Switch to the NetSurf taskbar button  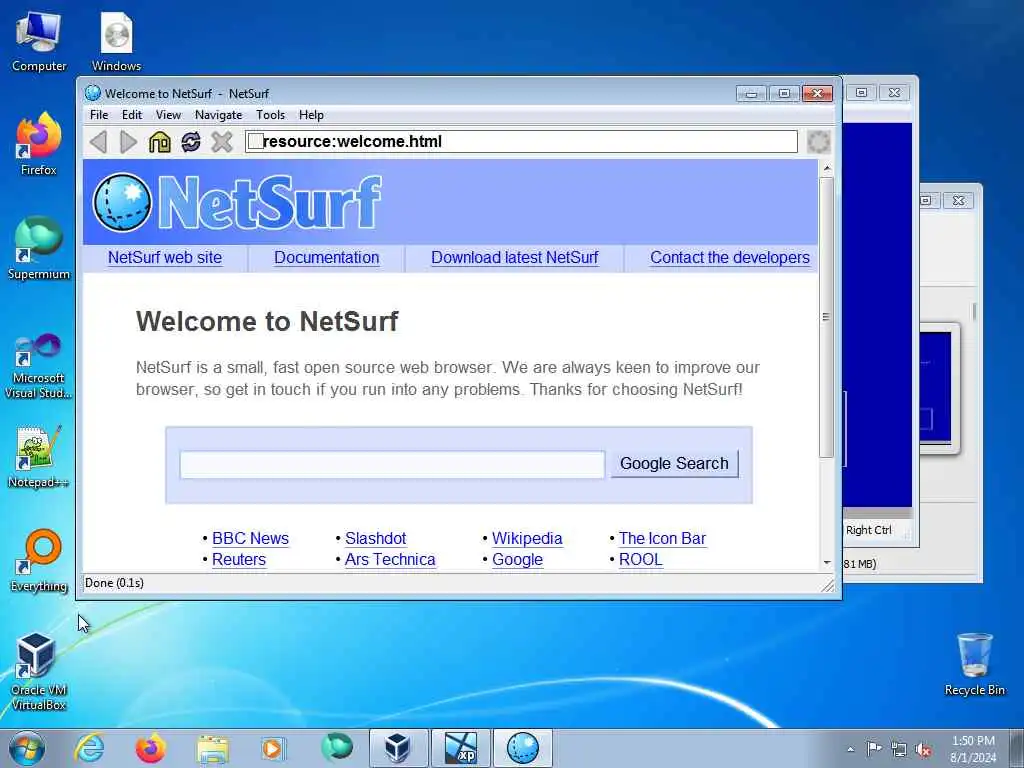pyautogui.click(x=522, y=748)
